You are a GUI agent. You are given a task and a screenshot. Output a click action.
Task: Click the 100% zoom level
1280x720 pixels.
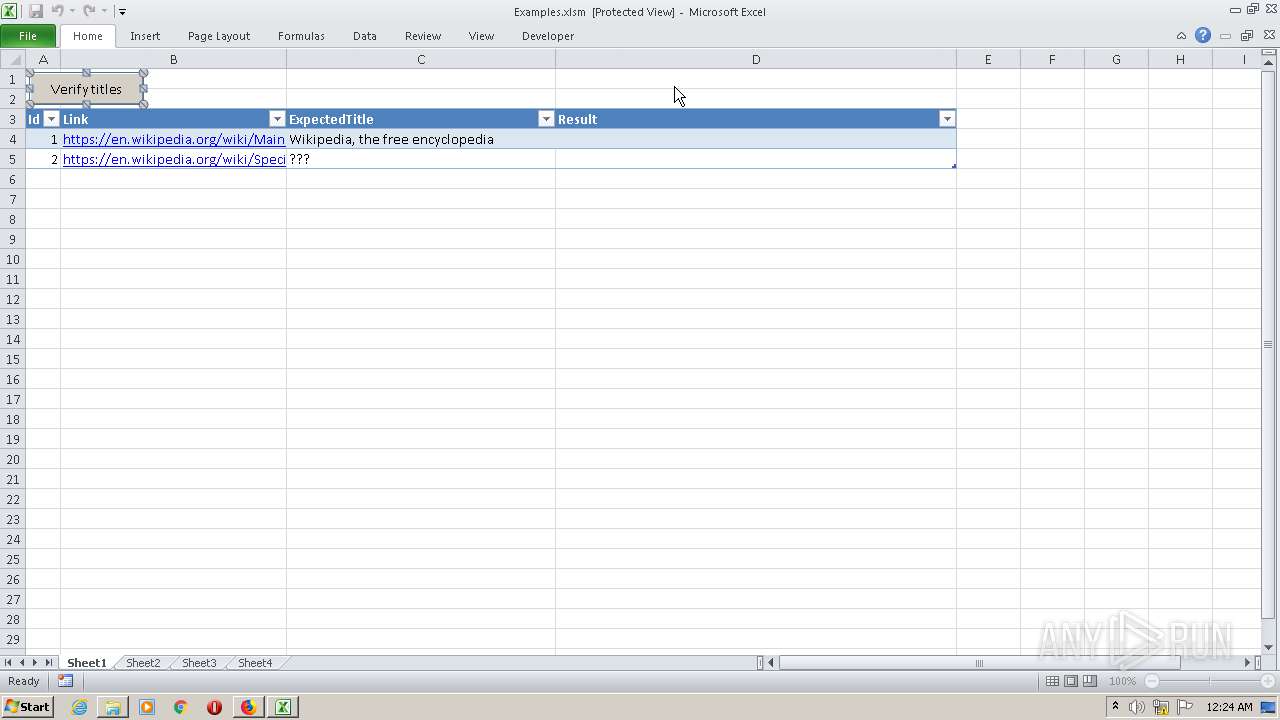click(x=1122, y=681)
